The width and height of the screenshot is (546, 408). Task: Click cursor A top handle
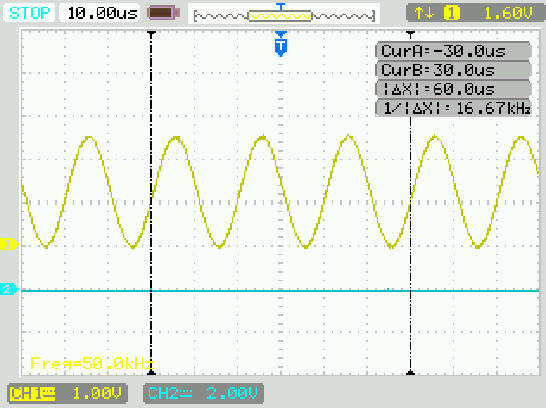[151, 33]
